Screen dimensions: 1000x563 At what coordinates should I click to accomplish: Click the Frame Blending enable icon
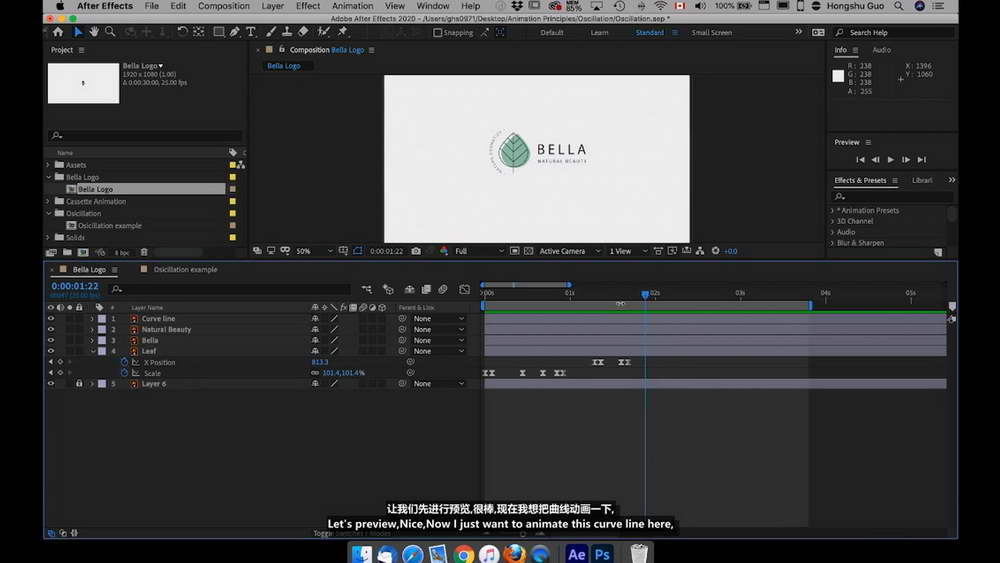426,289
